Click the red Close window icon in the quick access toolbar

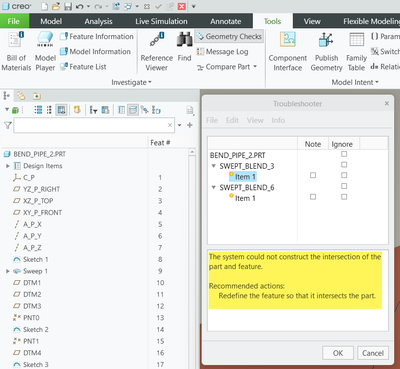pyautogui.click(x=182, y=6)
